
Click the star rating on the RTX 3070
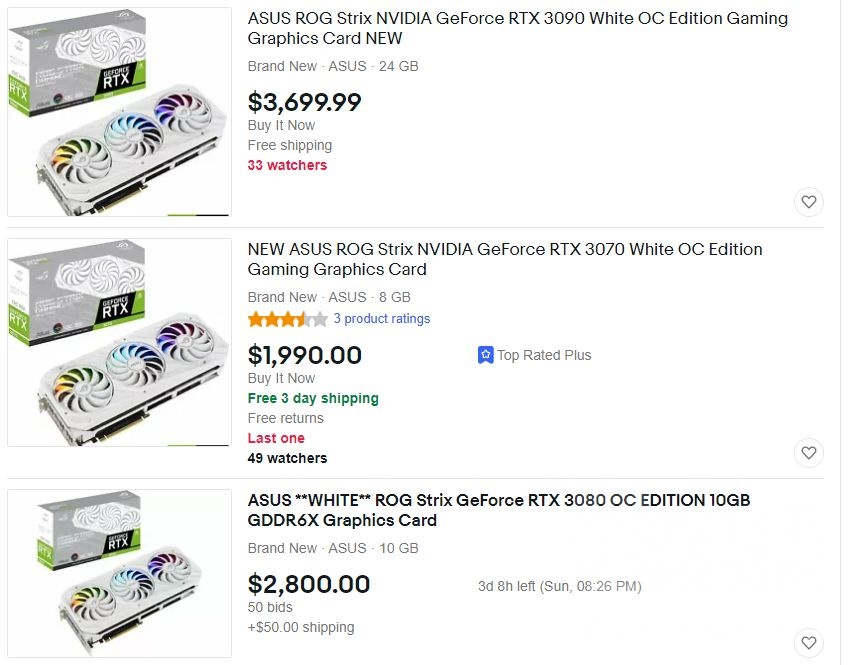288,319
